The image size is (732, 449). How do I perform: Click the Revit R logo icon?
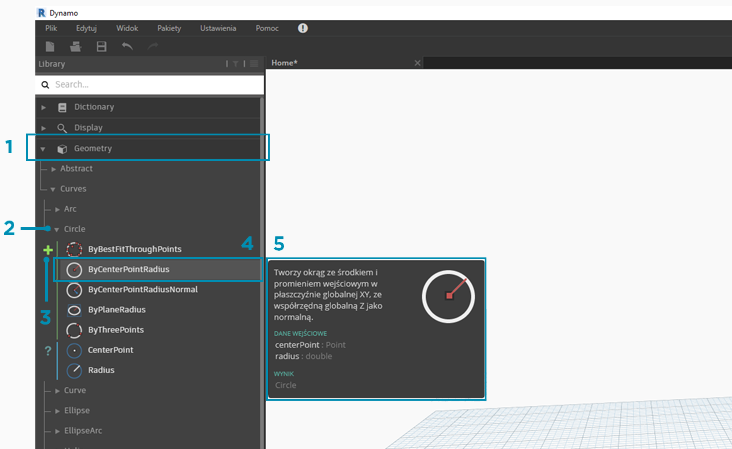(42, 13)
